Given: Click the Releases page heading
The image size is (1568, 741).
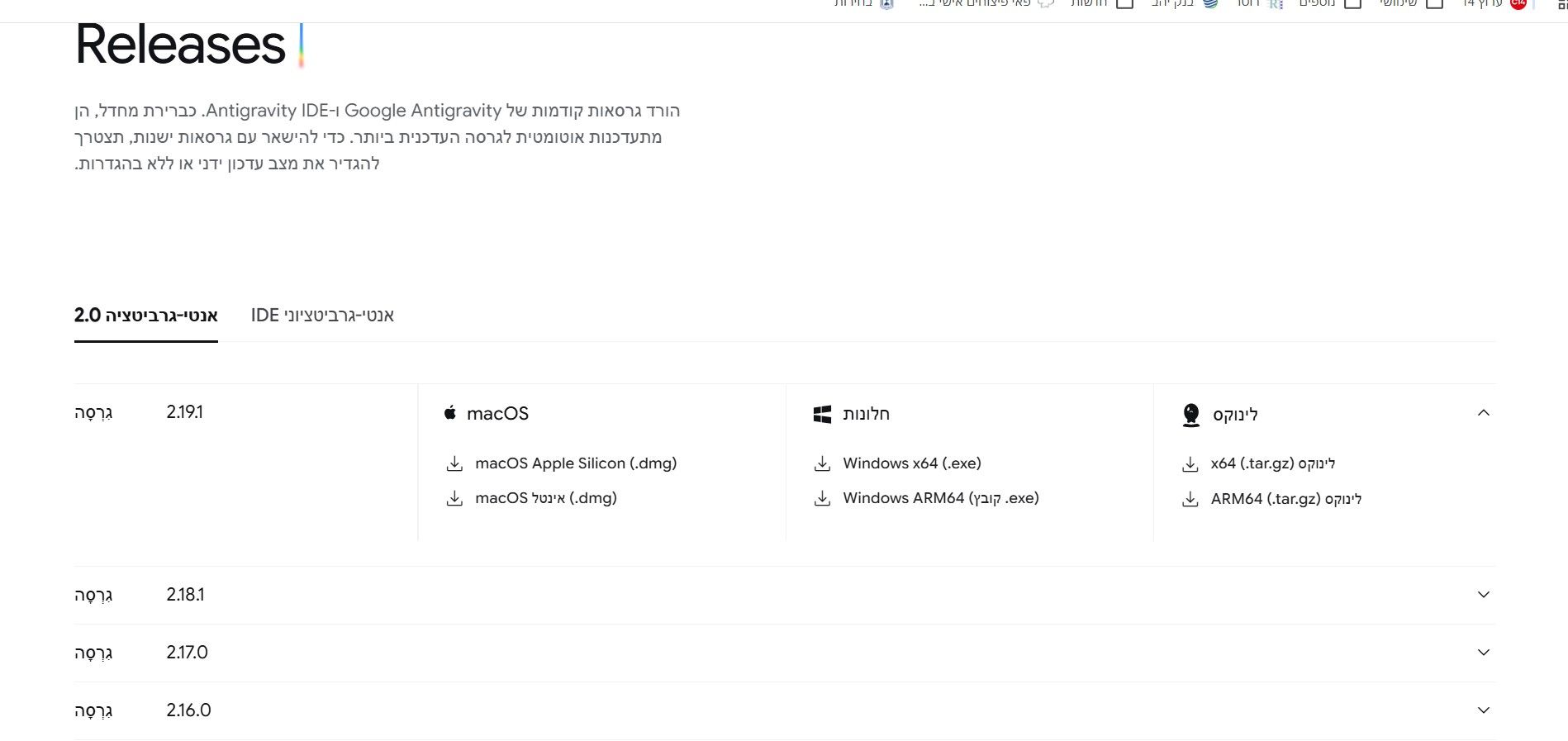Looking at the screenshot, I should pos(180,45).
